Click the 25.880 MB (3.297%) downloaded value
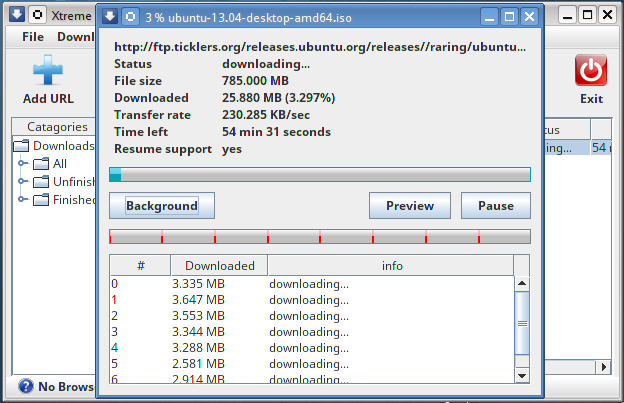The width and height of the screenshot is (624, 403). pyautogui.click(x=279, y=98)
